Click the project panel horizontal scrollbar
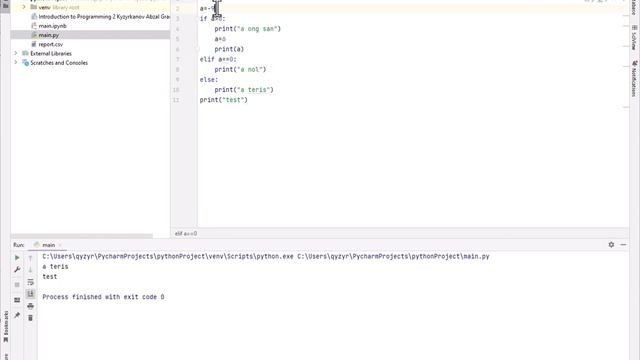The width and height of the screenshot is (640, 360). click(82, 236)
